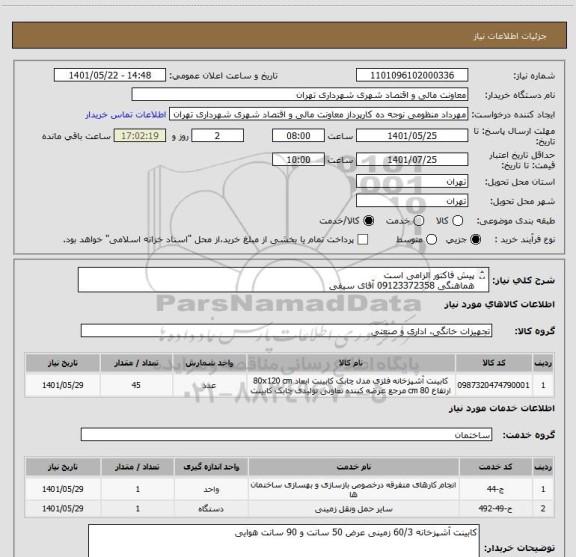
Task: Click the need number field 1101096102000336
Action: 412,75
